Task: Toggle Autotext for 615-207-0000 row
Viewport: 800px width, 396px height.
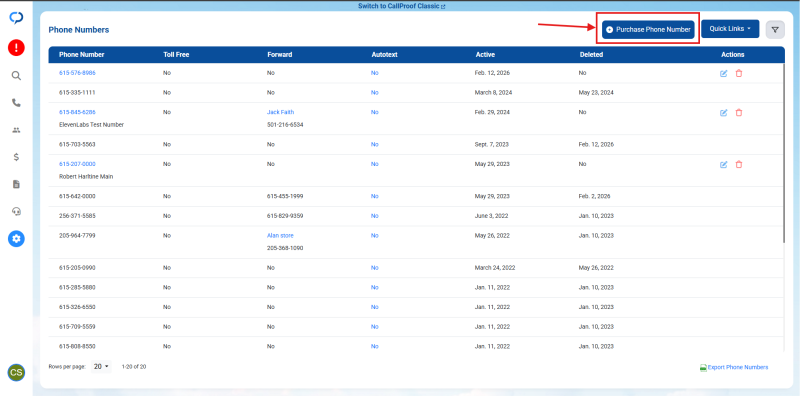Action: click(374, 164)
